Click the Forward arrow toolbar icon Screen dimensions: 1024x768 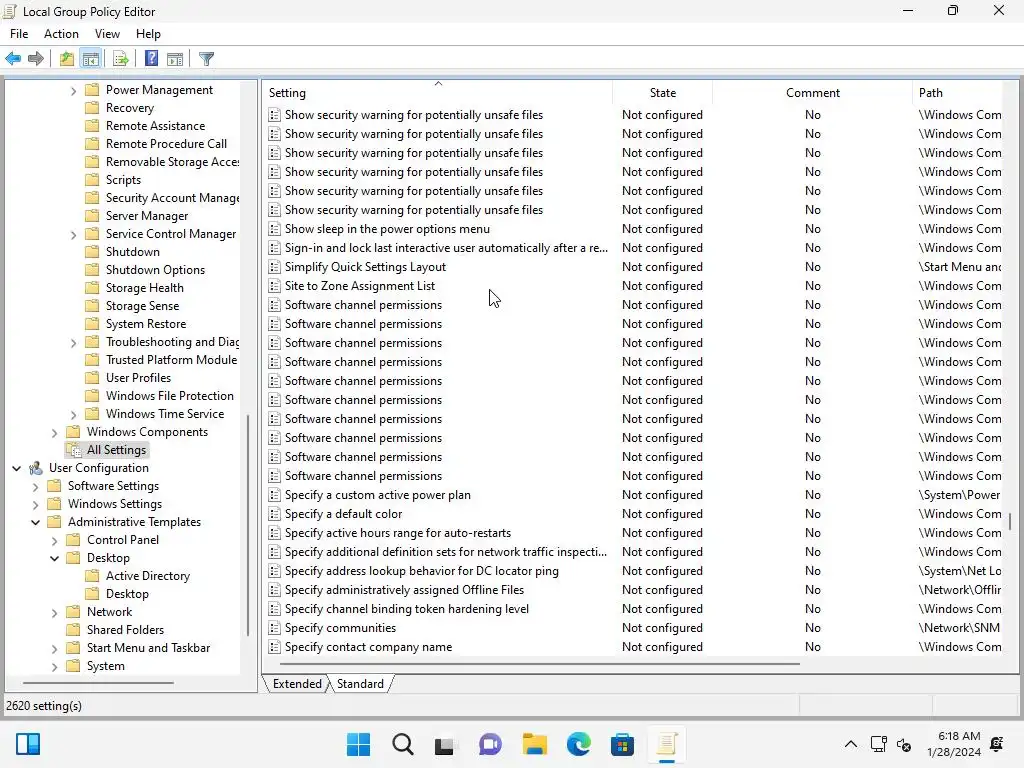click(x=36, y=59)
